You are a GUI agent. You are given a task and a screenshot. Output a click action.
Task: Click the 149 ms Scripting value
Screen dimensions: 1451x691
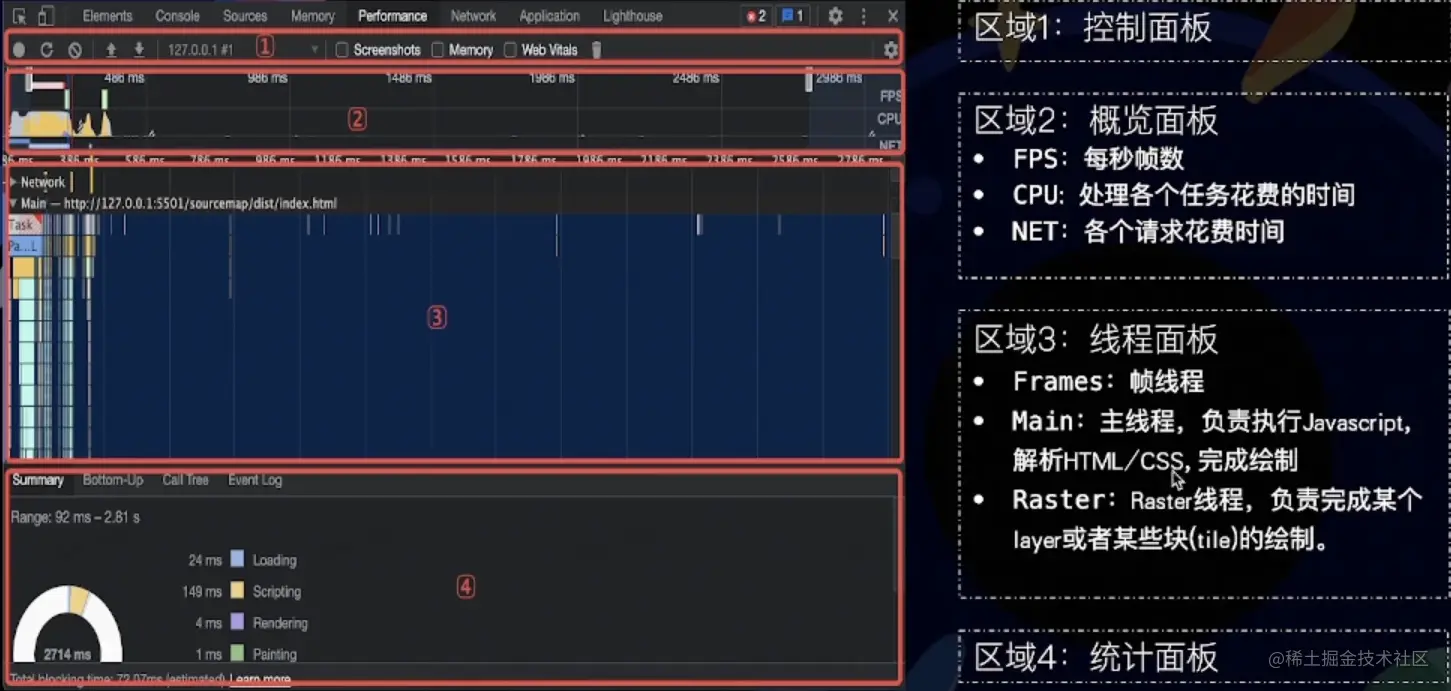click(202, 591)
